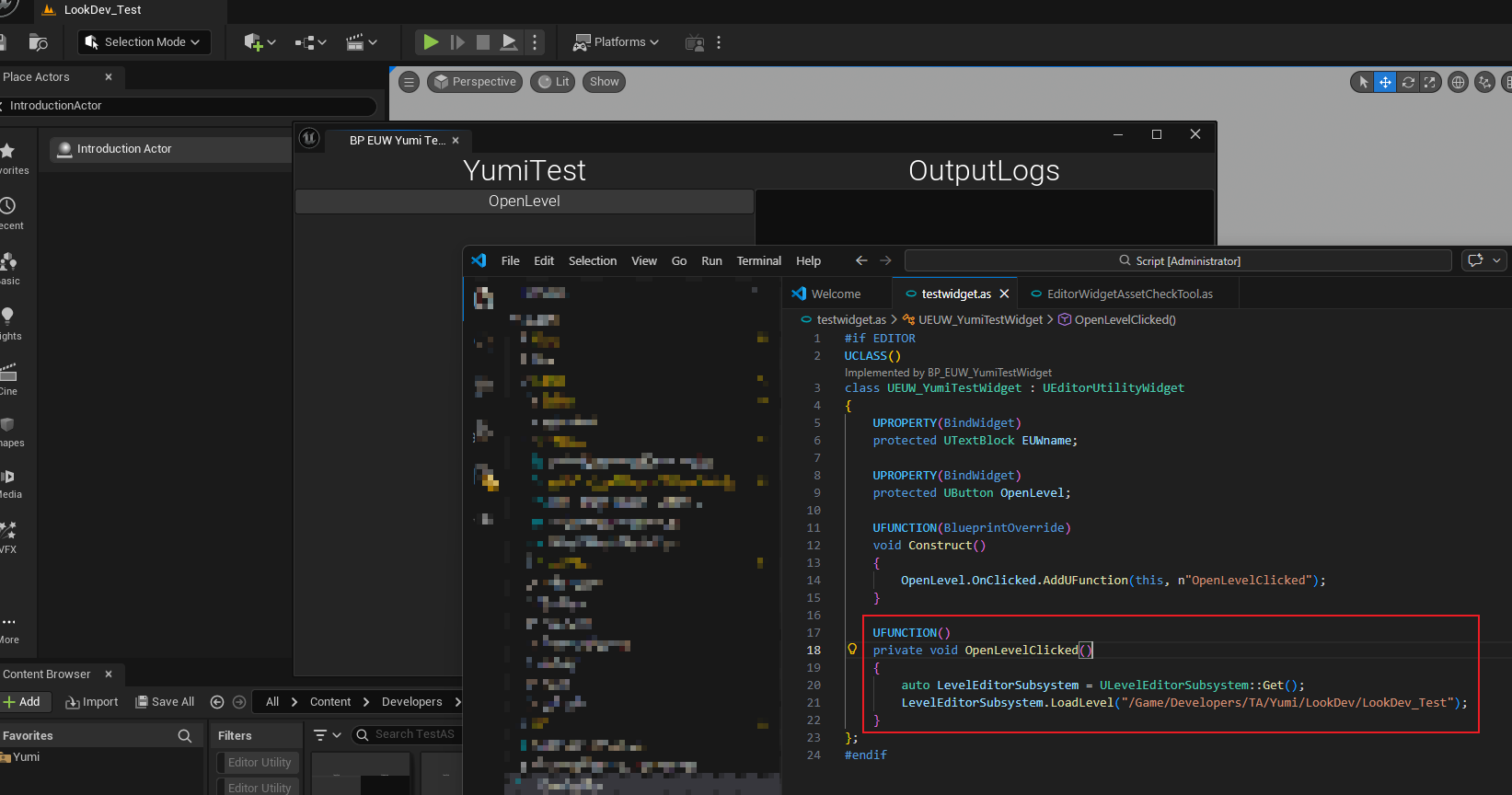The height and width of the screenshot is (795, 1512).
Task: Click the green Play button in Unreal toolbar
Action: tap(431, 42)
